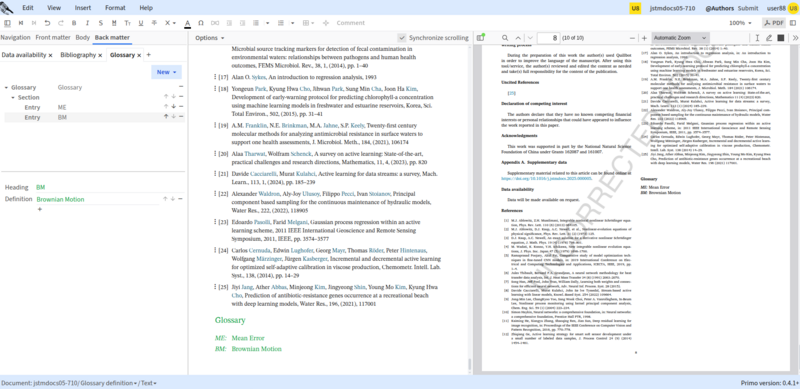Image resolution: width=800 pixels, height=389 pixels.
Task: Open the View menu
Action: point(54,8)
